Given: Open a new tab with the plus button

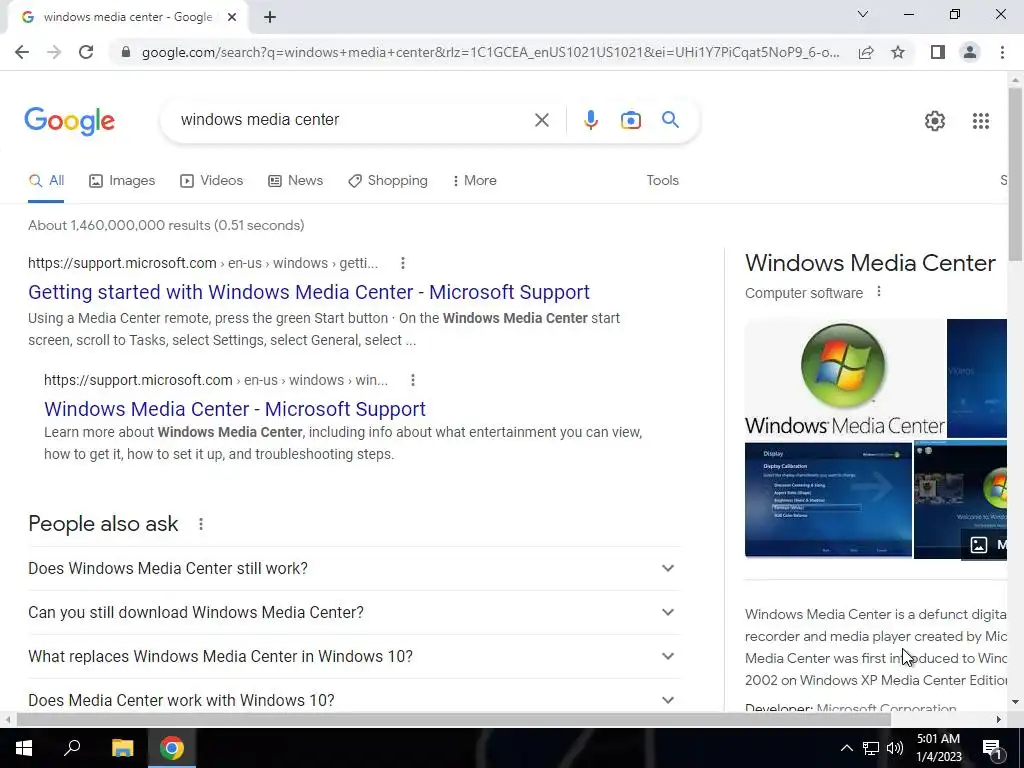Looking at the screenshot, I should tap(270, 17).
